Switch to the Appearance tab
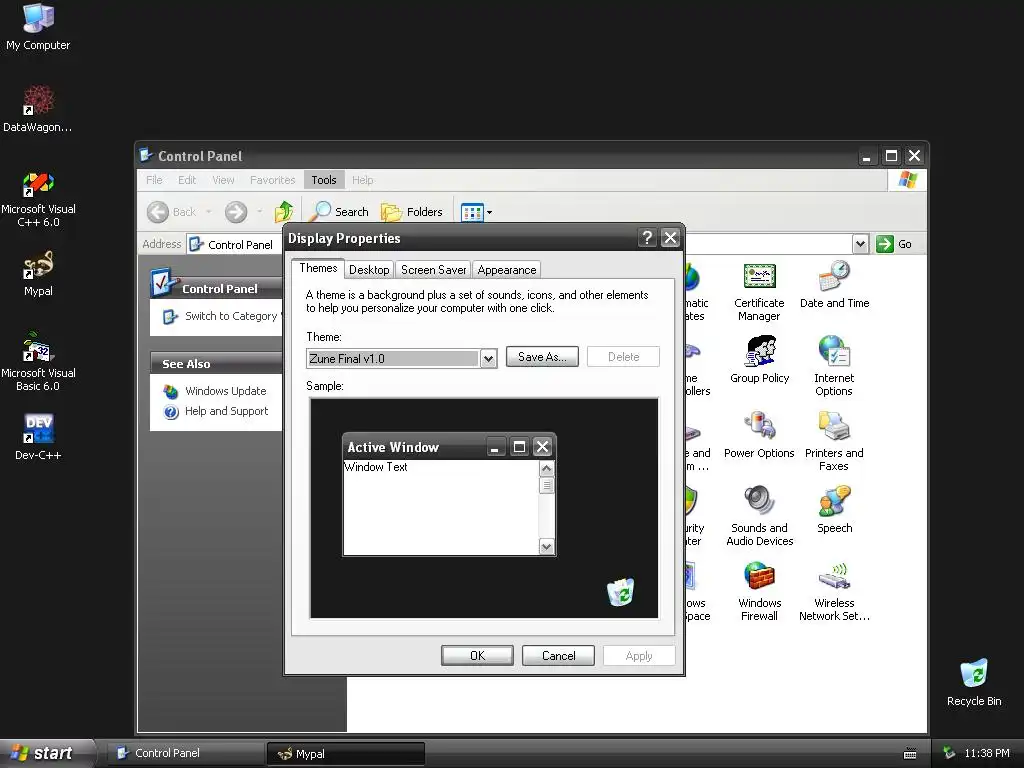The height and width of the screenshot is (768, 1024). tap(507, 270)
